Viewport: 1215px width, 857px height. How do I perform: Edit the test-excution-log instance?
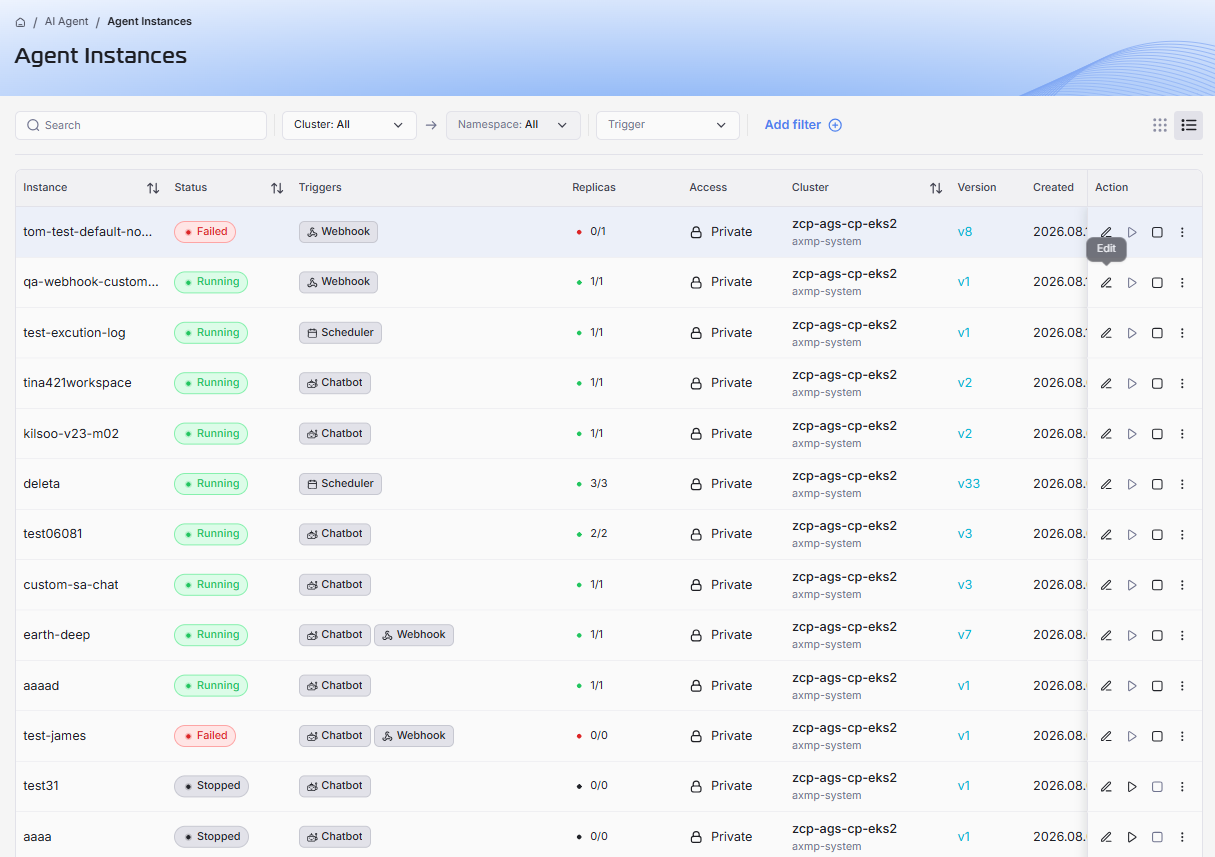[1106, 333]
